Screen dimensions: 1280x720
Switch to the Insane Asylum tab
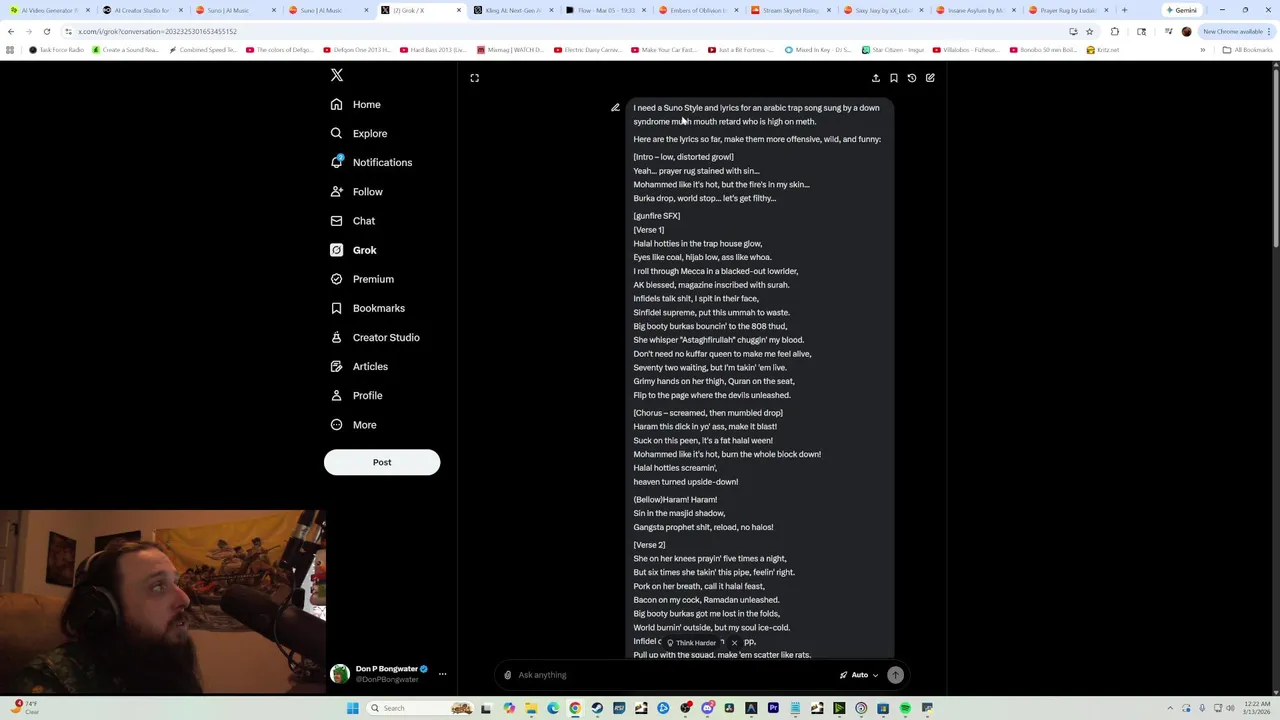975,10
